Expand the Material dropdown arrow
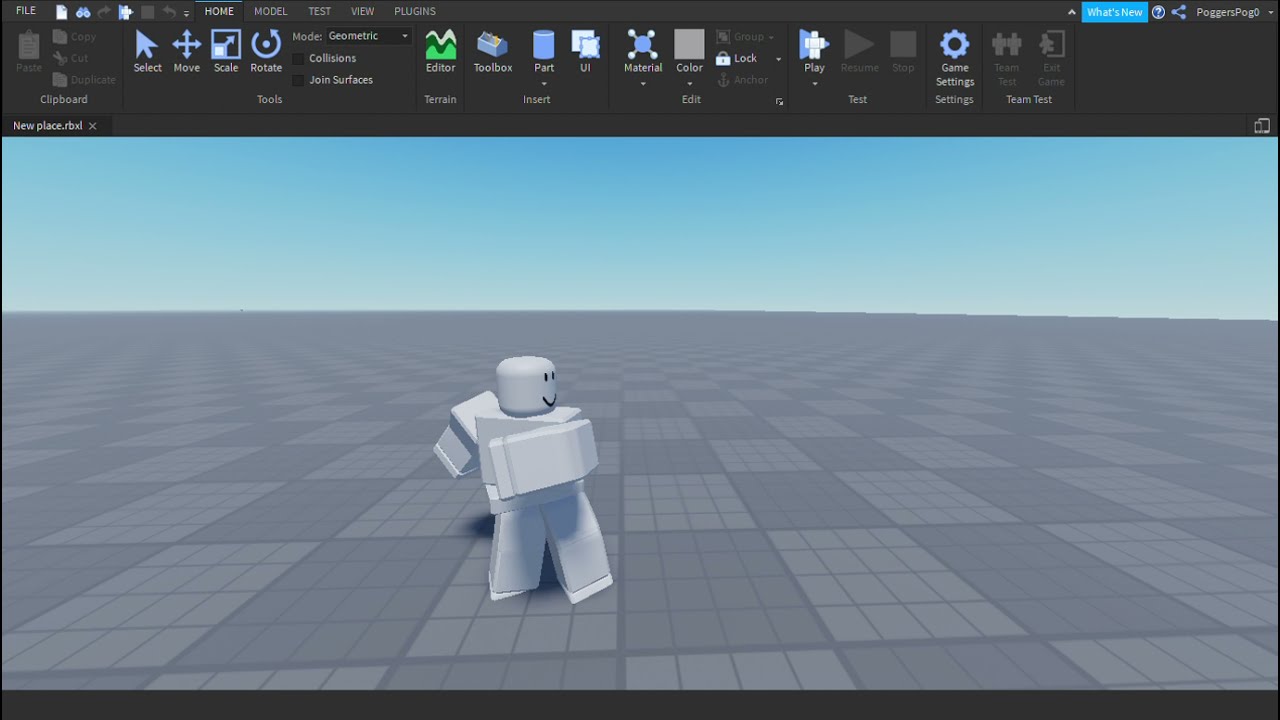Screen dimensions: 1280x720 (642, 84)
